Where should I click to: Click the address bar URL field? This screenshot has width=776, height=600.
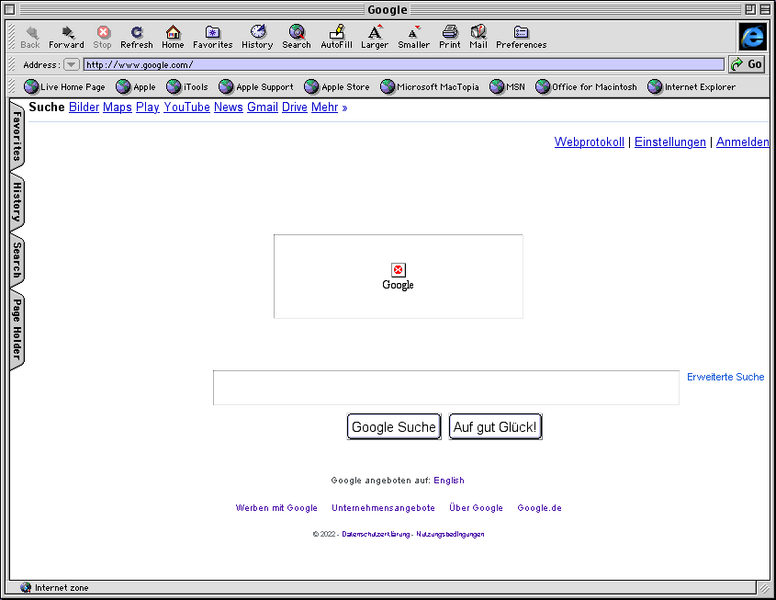[403, 65]
